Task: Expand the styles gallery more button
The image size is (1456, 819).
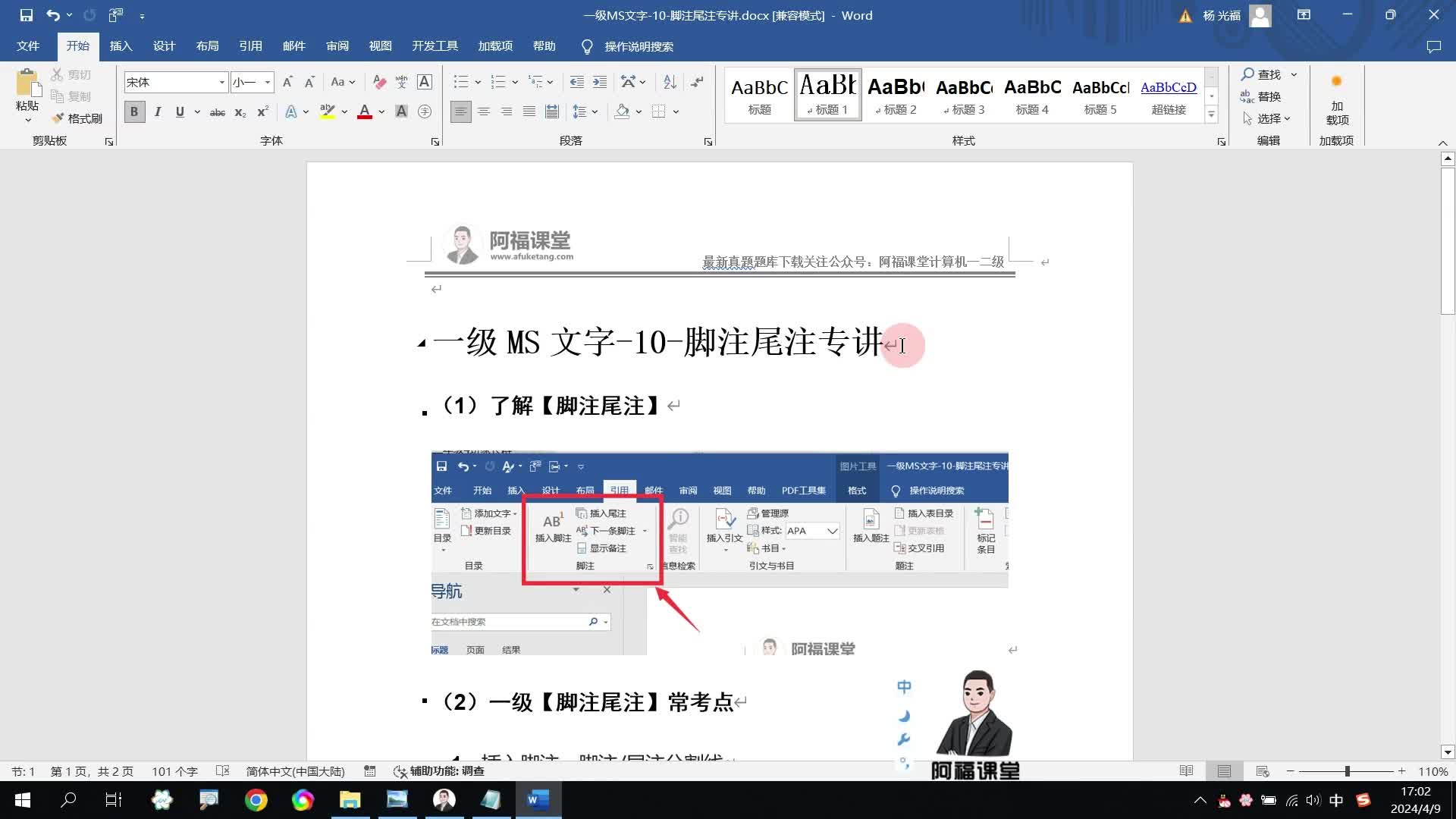Action: point(1211,115)
